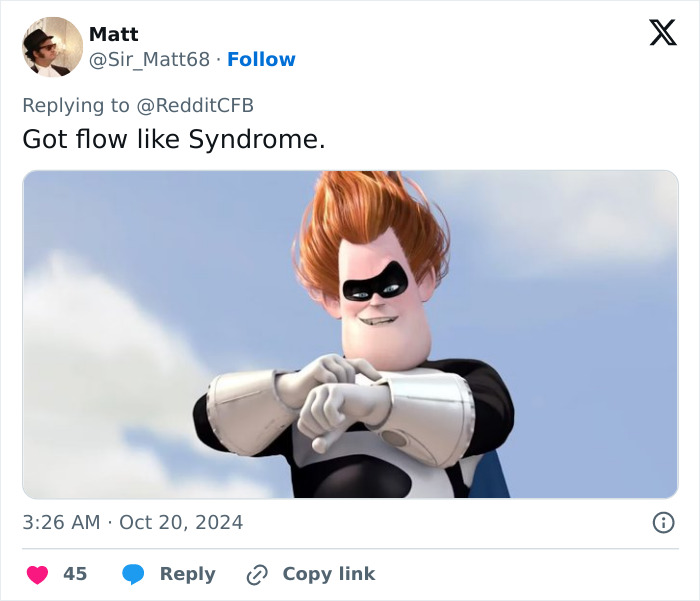Follow Sir_Matt68 via the Follow link
This screenshot has width=700, height=601.
[261, 60]
